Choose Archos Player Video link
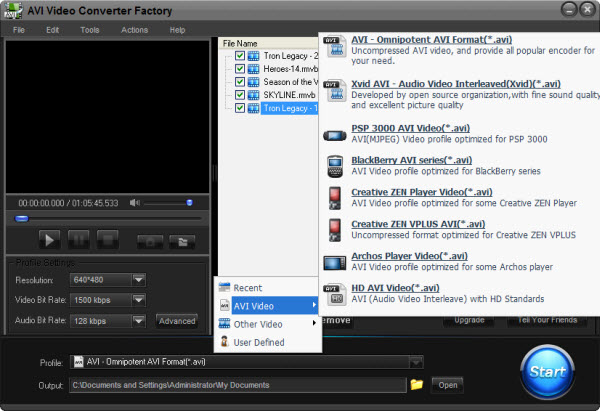The image size is (600, 411). [x=409, y=256]
